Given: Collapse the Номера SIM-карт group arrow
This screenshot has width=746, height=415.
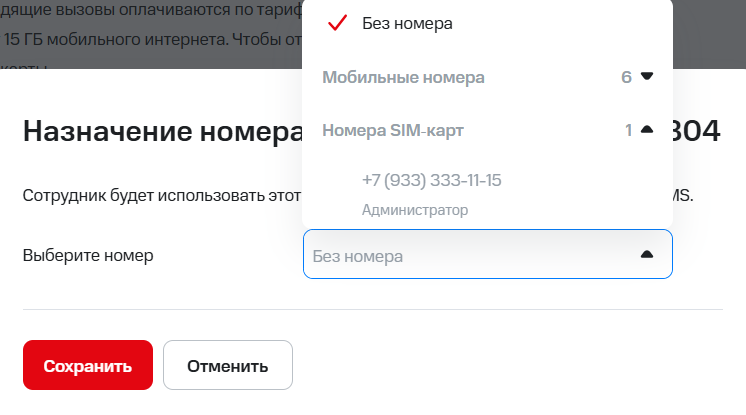Looking at the screenshot, I should 647,130.
